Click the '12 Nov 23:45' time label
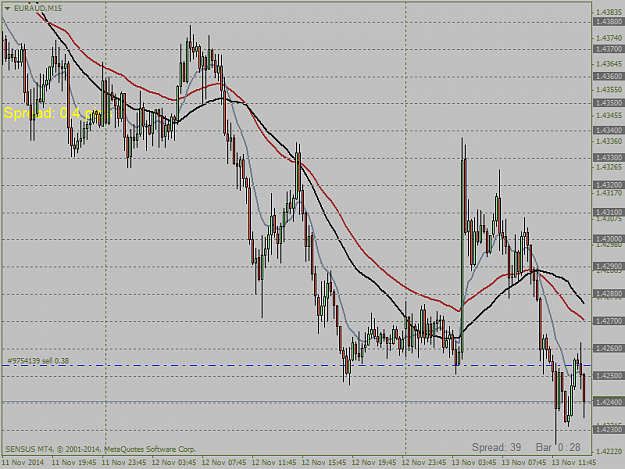625x469 pixels. tap(424, 463)
